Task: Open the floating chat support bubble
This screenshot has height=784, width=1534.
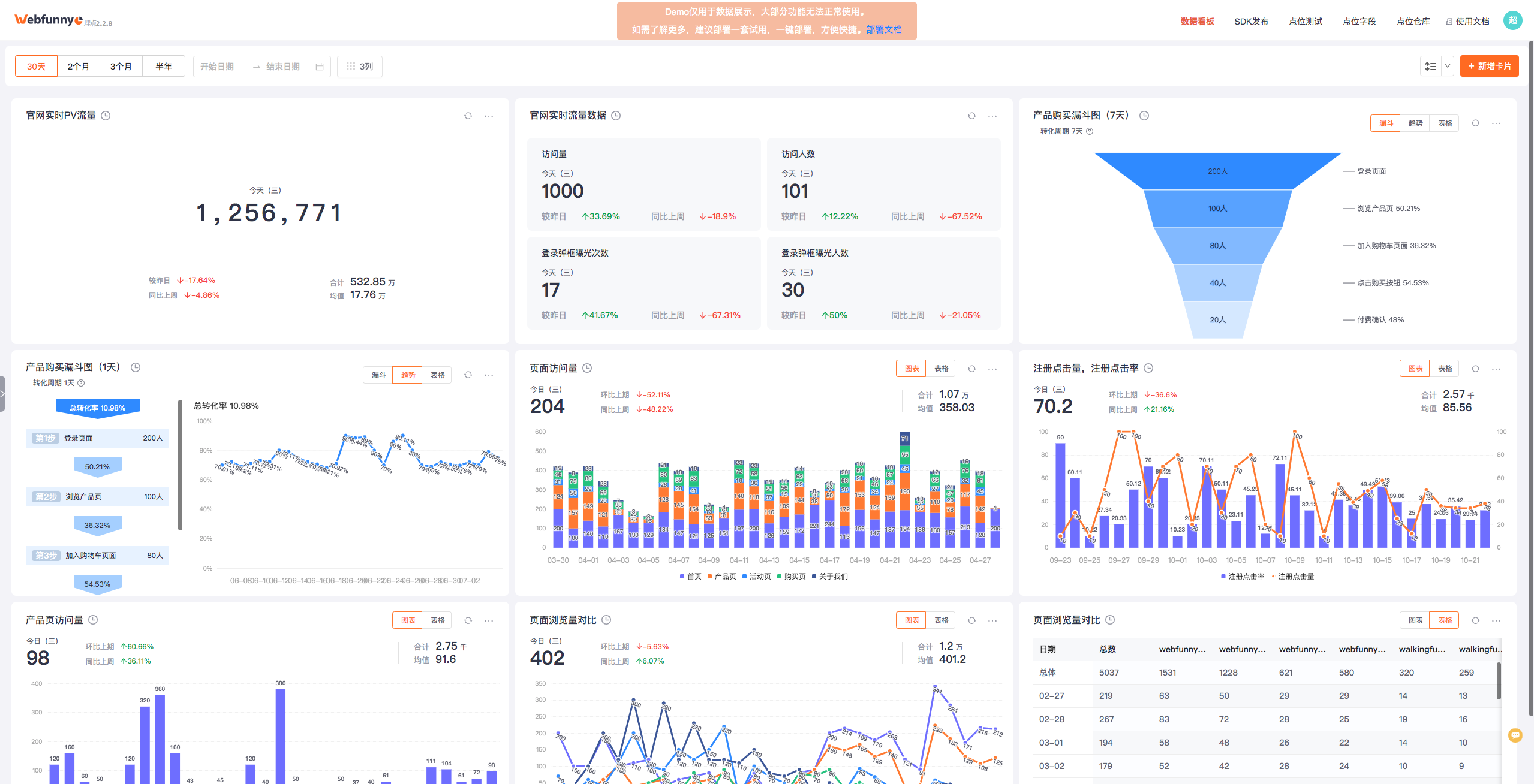Action: pos(1515,735)
